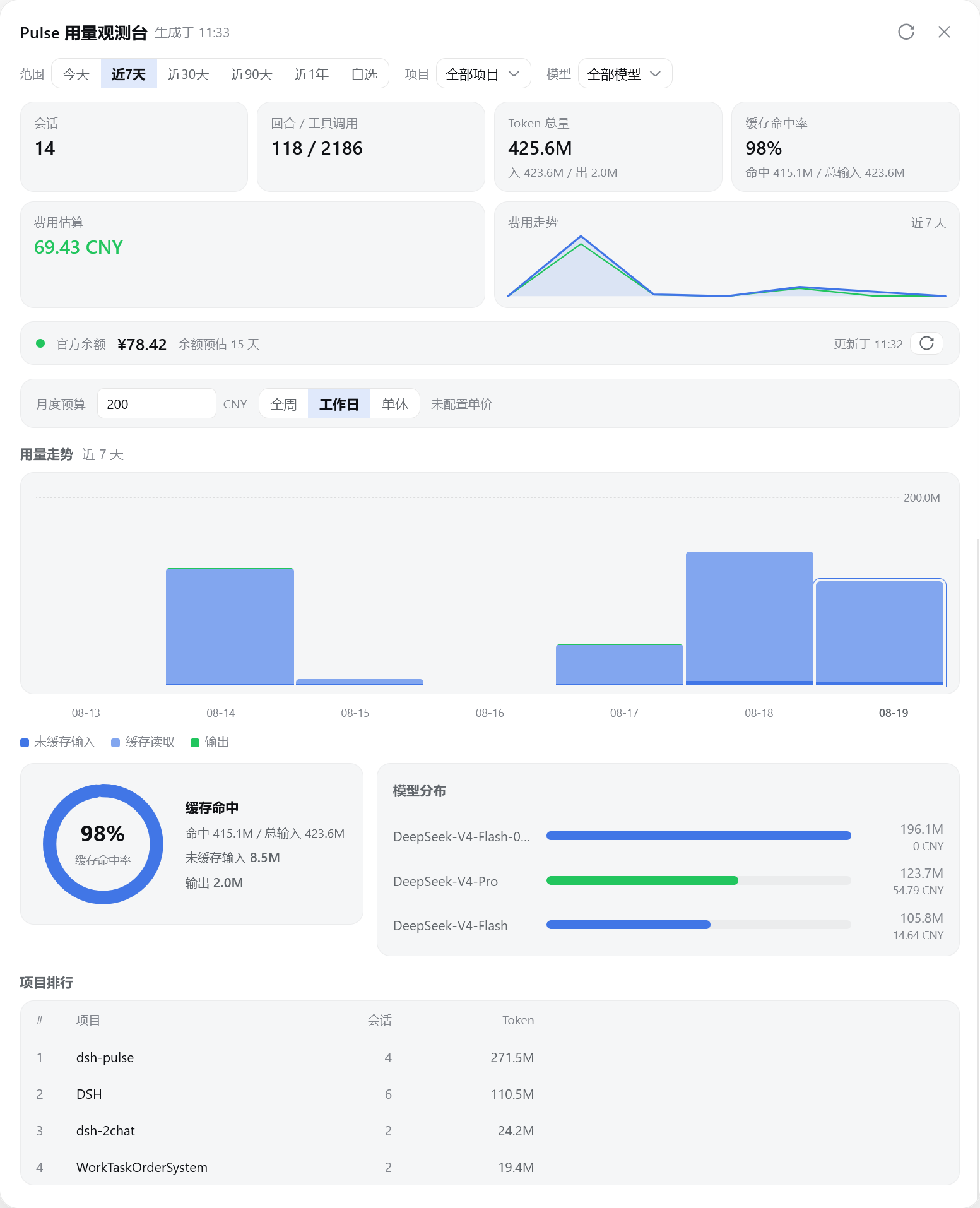Click the green balance status dot
This screenshot has width=980, height=1208.
40,343
